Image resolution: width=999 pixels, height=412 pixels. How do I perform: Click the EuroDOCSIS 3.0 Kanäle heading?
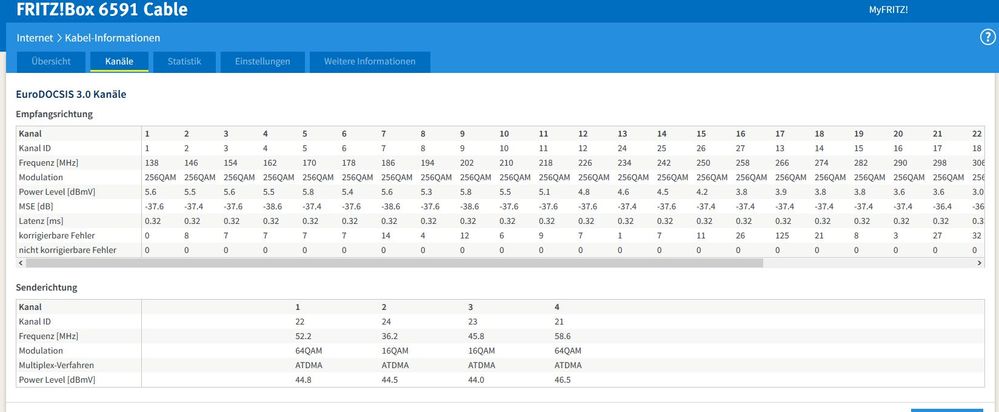coord(71,94)
